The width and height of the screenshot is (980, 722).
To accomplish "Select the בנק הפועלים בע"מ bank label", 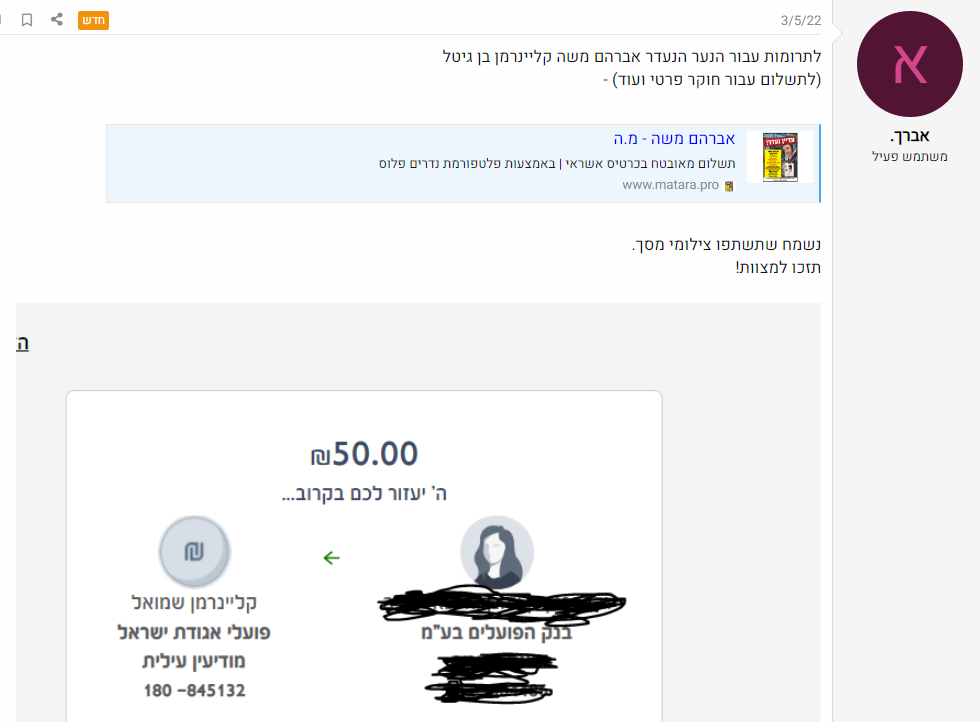I will coord(497,633).
